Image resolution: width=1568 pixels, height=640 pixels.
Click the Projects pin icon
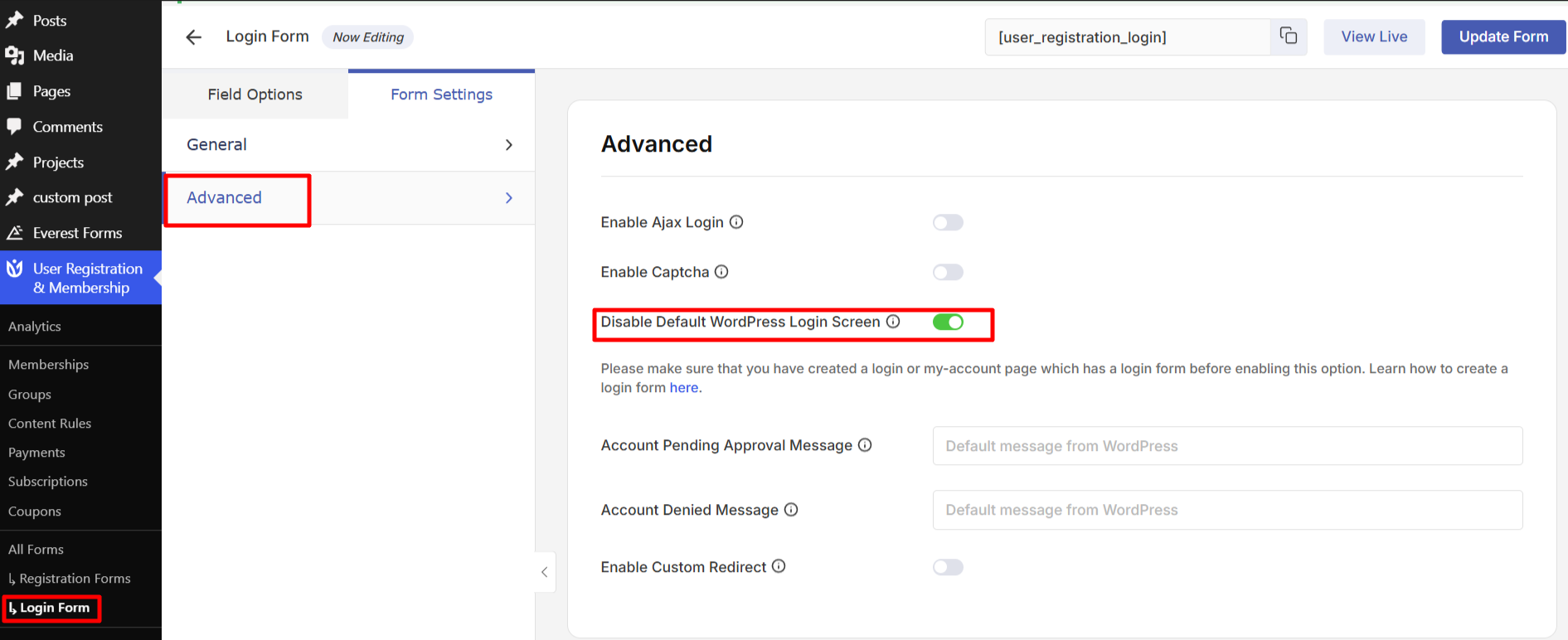pos(14,162)
